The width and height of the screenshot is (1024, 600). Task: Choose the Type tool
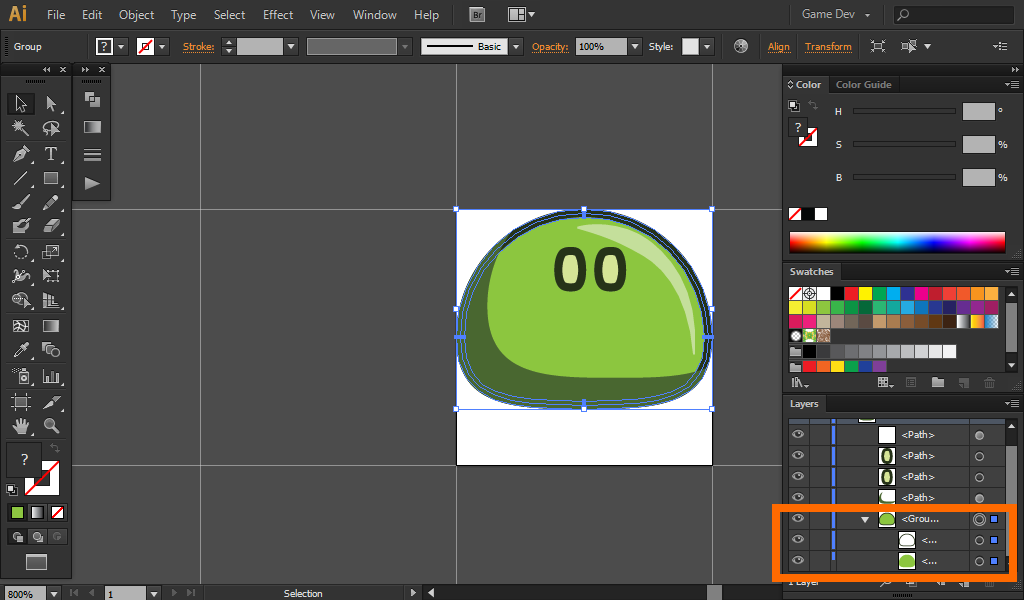pyautogui.click(x=51, y=154)
